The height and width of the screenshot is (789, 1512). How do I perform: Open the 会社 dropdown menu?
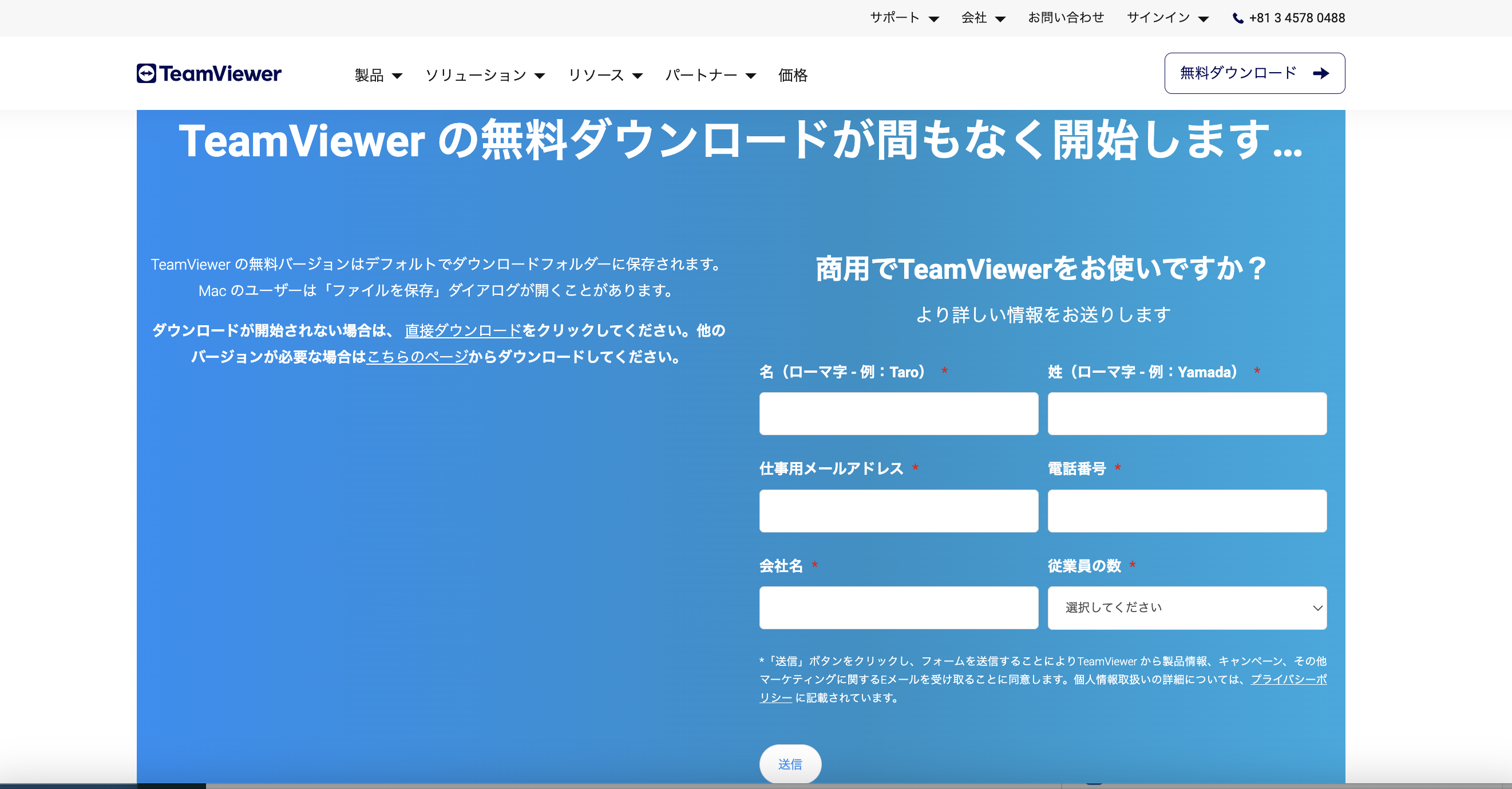click(x=983, y=18)
